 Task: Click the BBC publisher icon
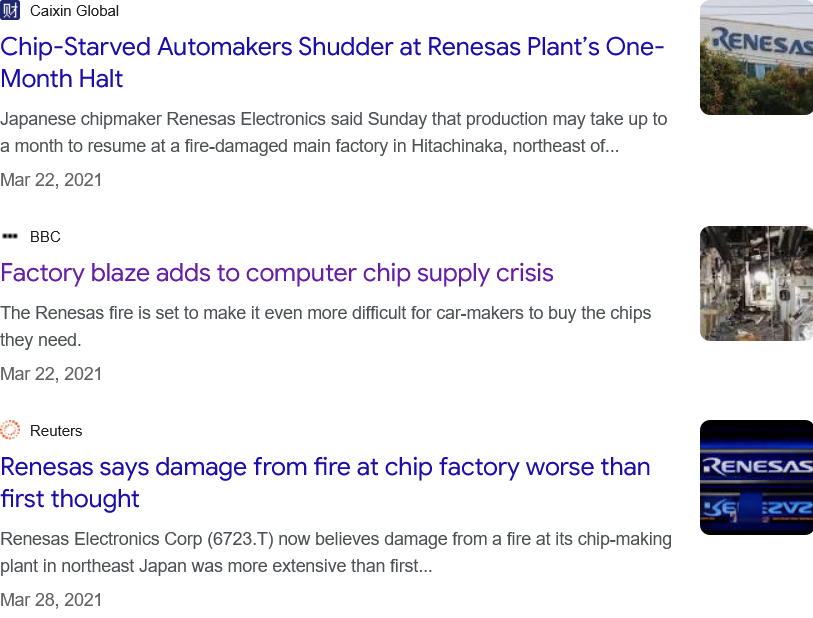click(x=11, y=236)
